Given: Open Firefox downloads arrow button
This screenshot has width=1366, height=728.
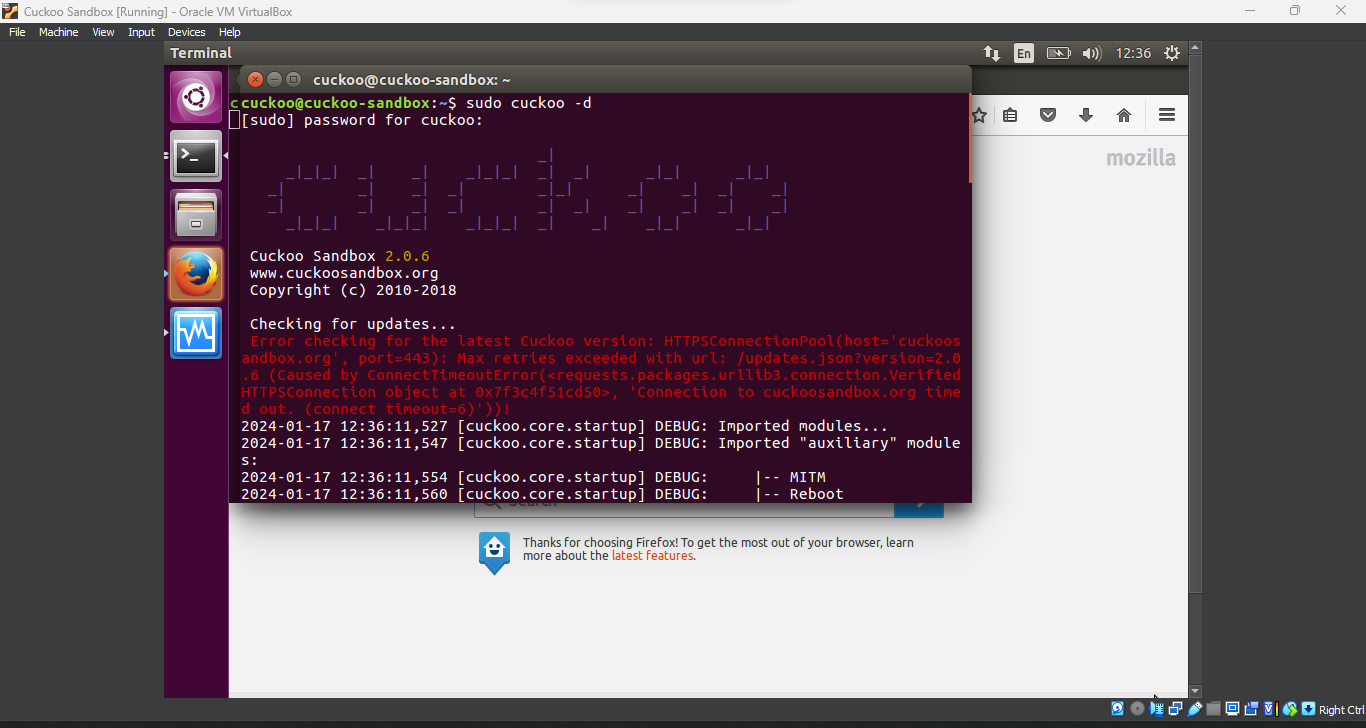Looking at the screenshot, I should pos(1086,115).
